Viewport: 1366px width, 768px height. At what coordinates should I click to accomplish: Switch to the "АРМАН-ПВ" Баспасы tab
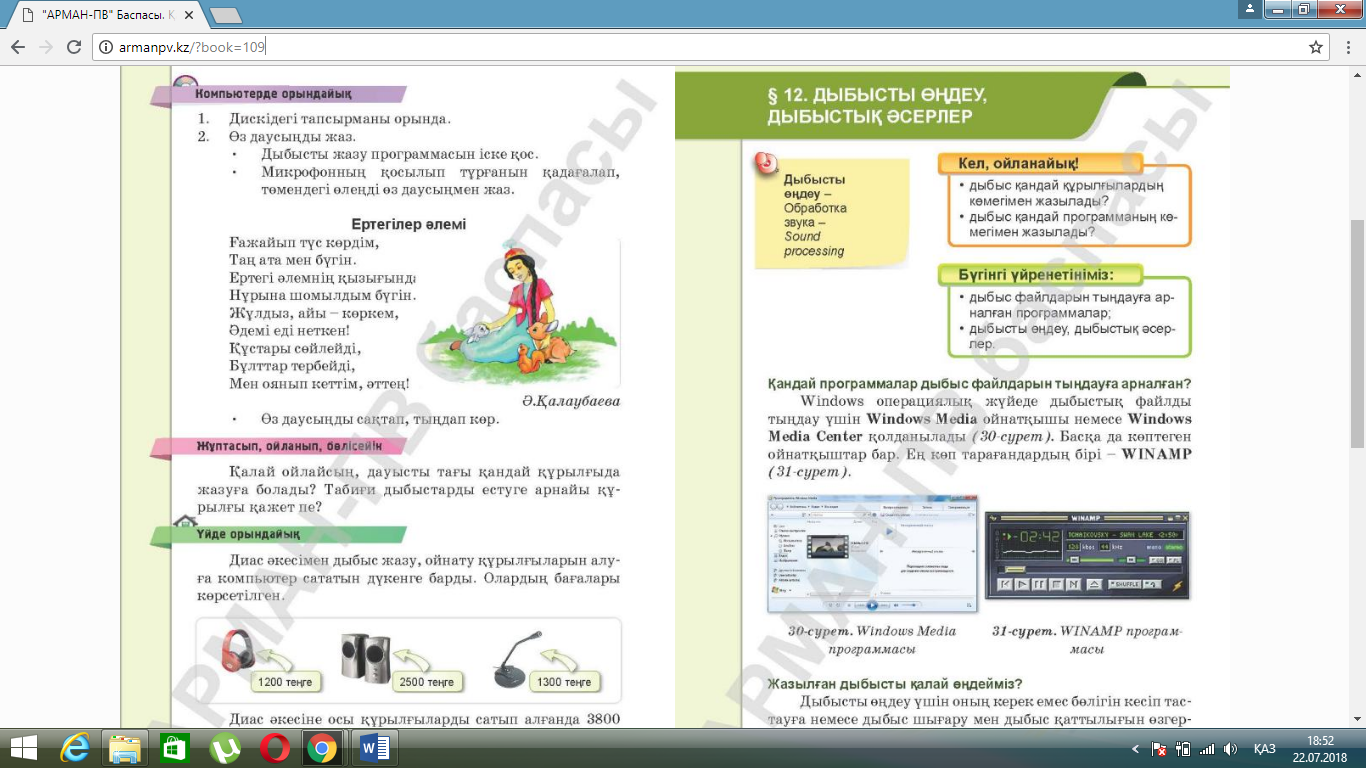(x=104, y=15)
